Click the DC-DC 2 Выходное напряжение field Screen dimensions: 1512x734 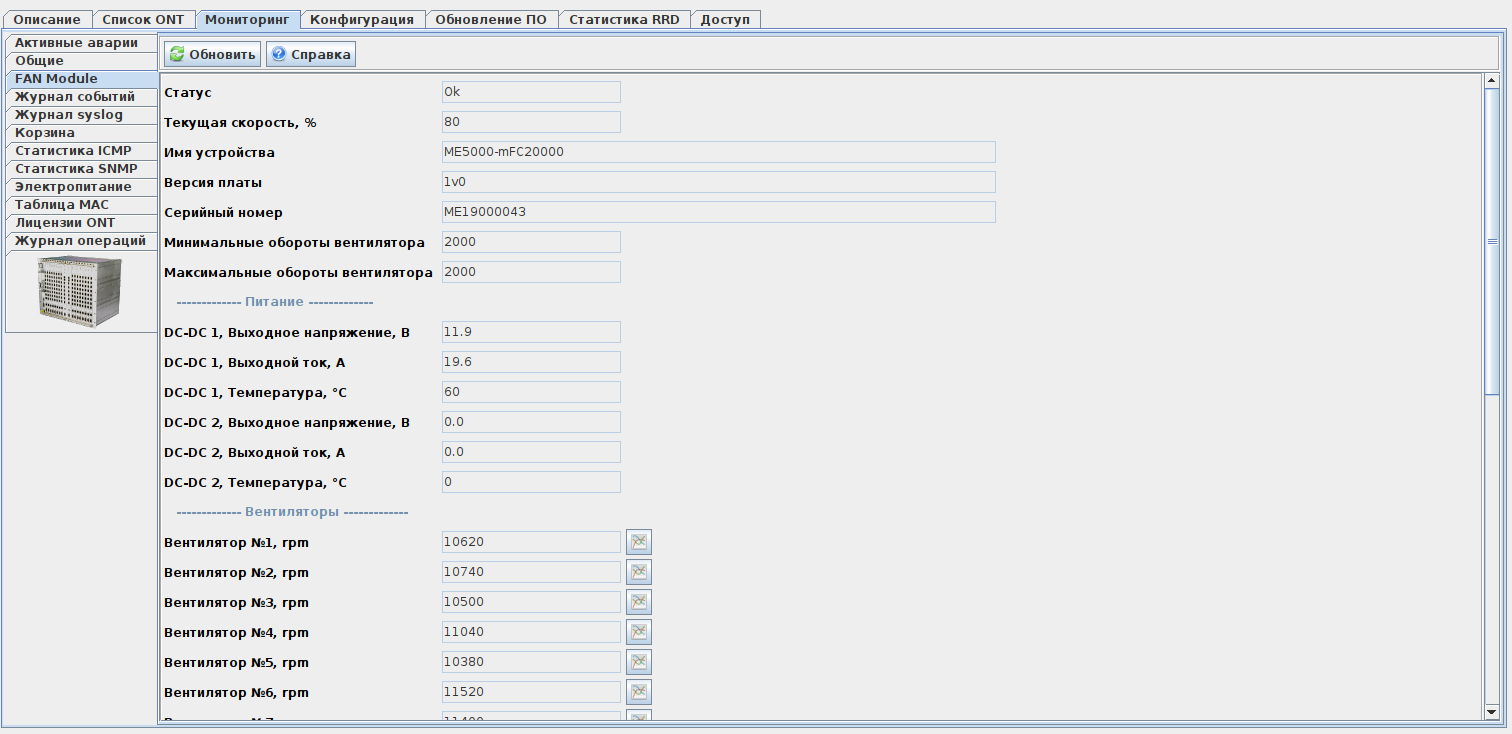tap(531, 422)
